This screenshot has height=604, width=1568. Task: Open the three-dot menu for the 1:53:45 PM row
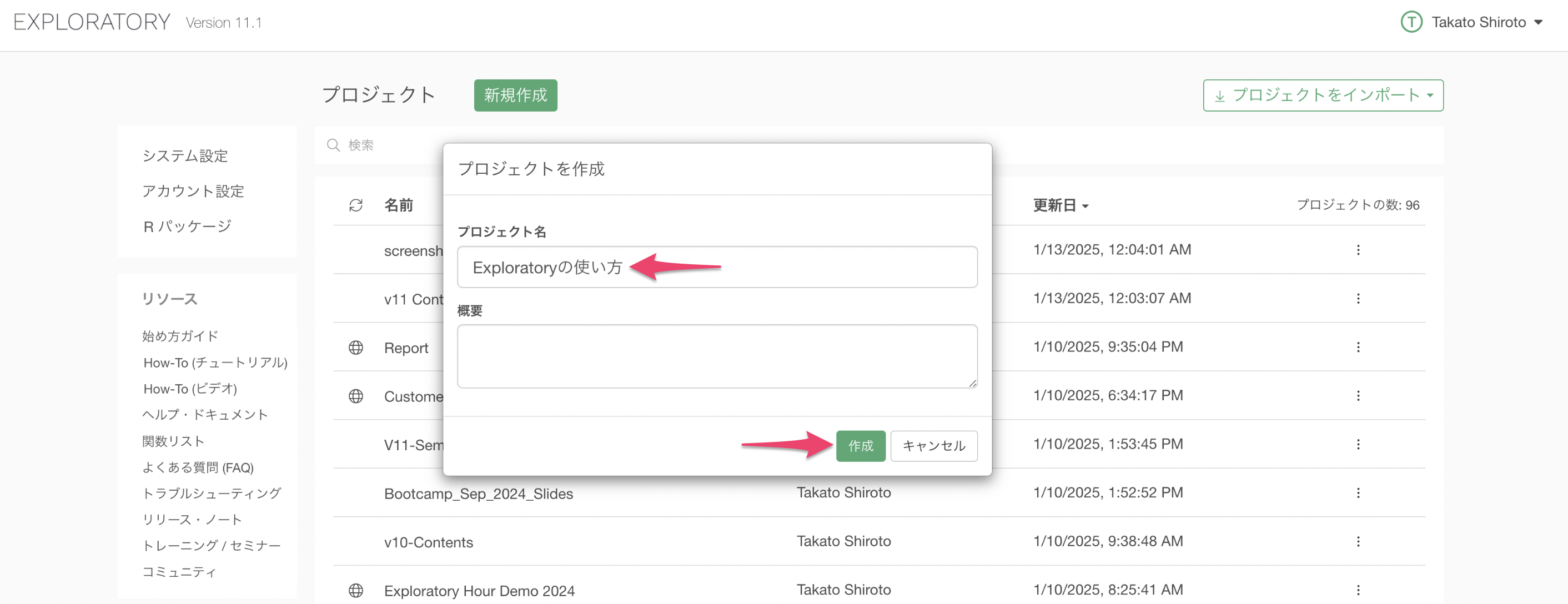click(1358, 445)
